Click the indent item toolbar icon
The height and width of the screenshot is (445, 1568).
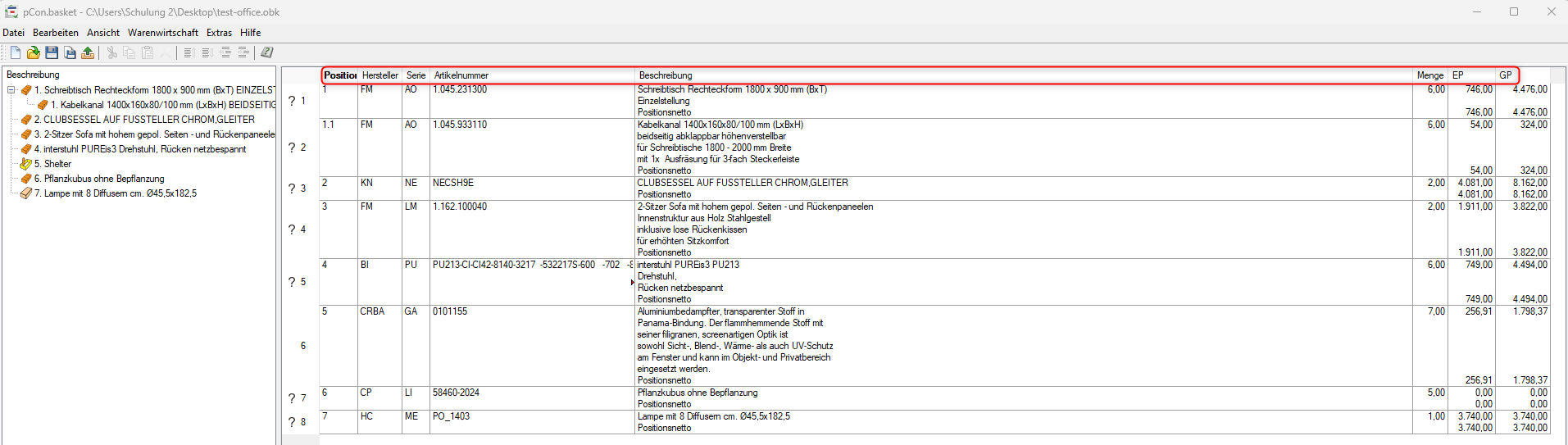pos(243,52)
